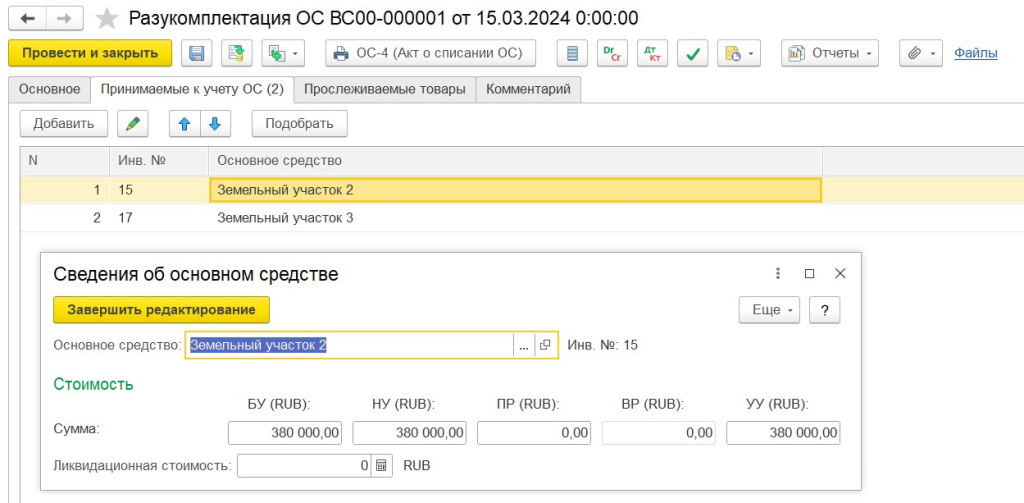This screenshot has height=503, width=1024.
Task: Show the Дт/Кт accounting entries
Action: coord(652,53)
